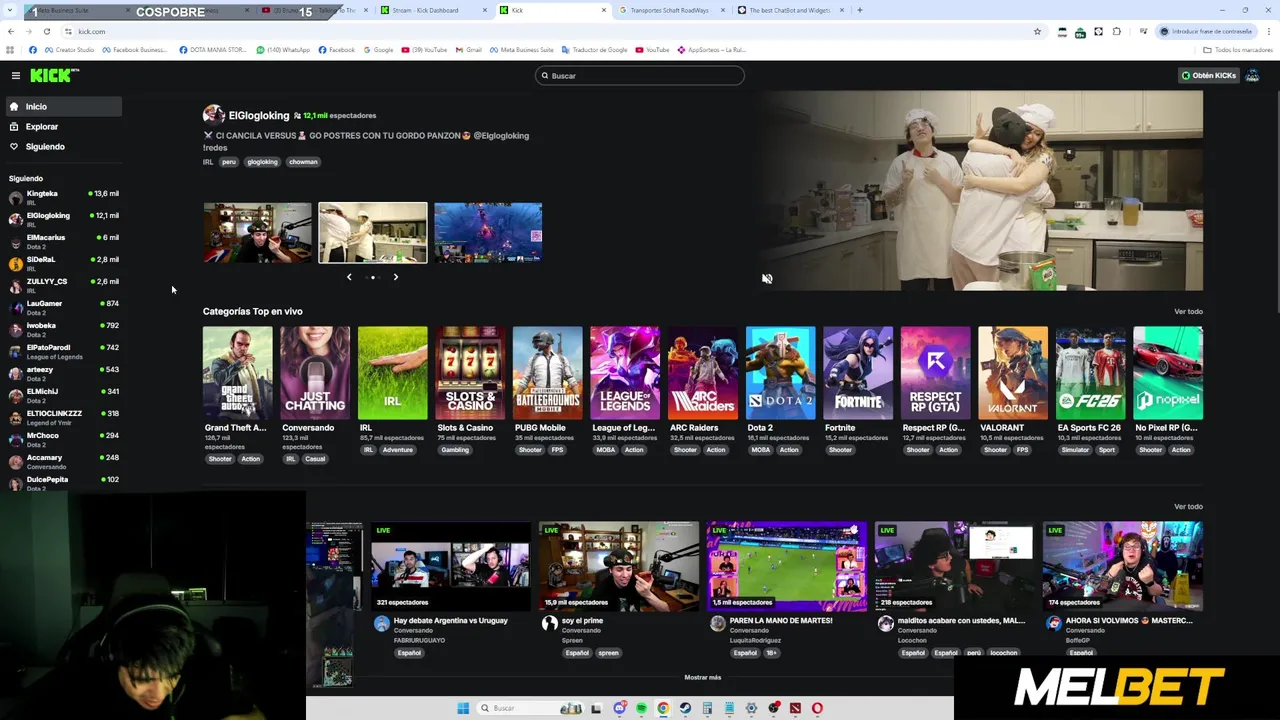Open 'Hay debate Argentina vs Uruguay' stream
The width and height of the screenshot is (1280, 720).
pyautogui.click(x=450, y=566)
